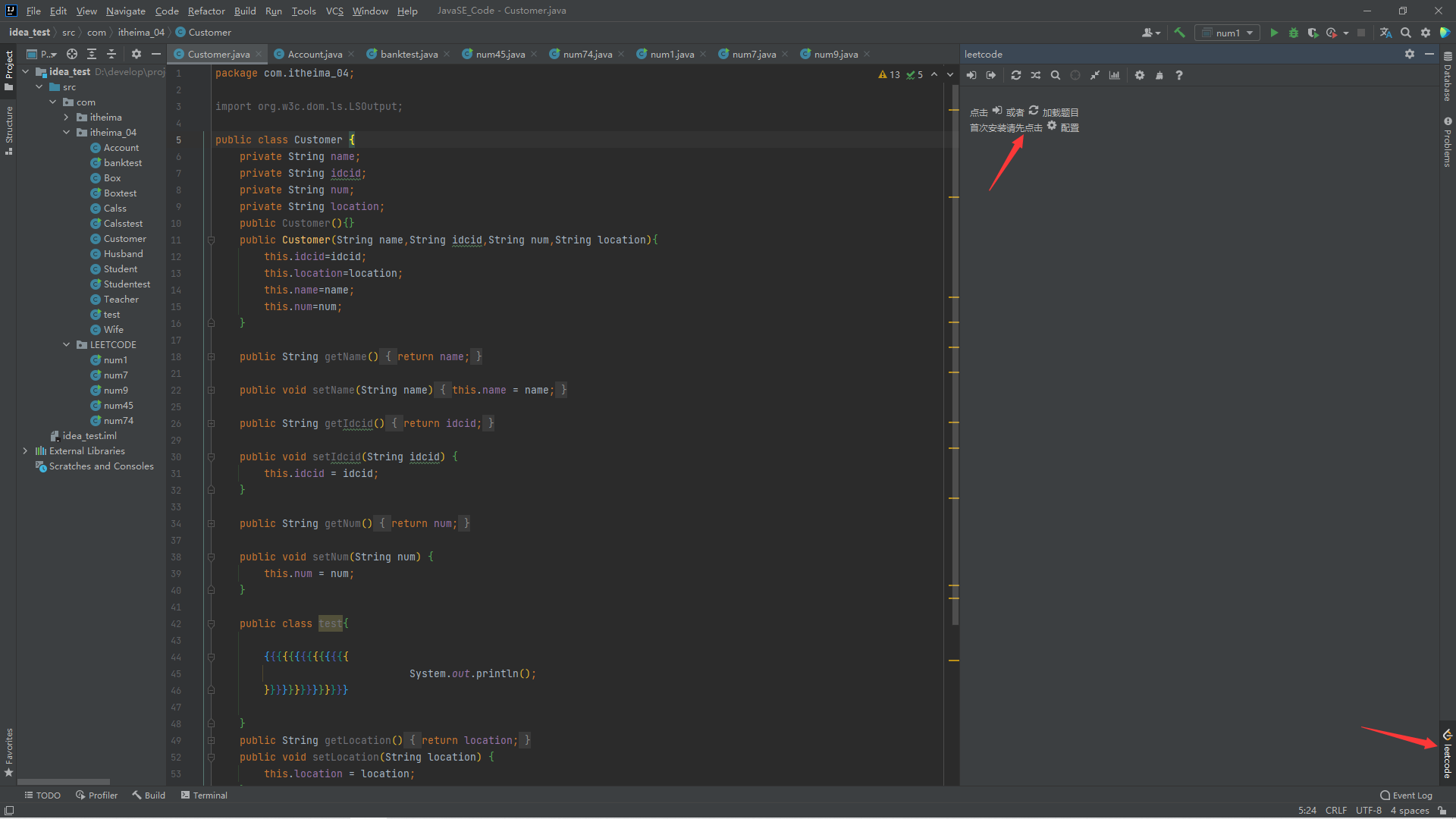
Task: Open the leetcode help question mark
Action: (x=1178, y=75)
